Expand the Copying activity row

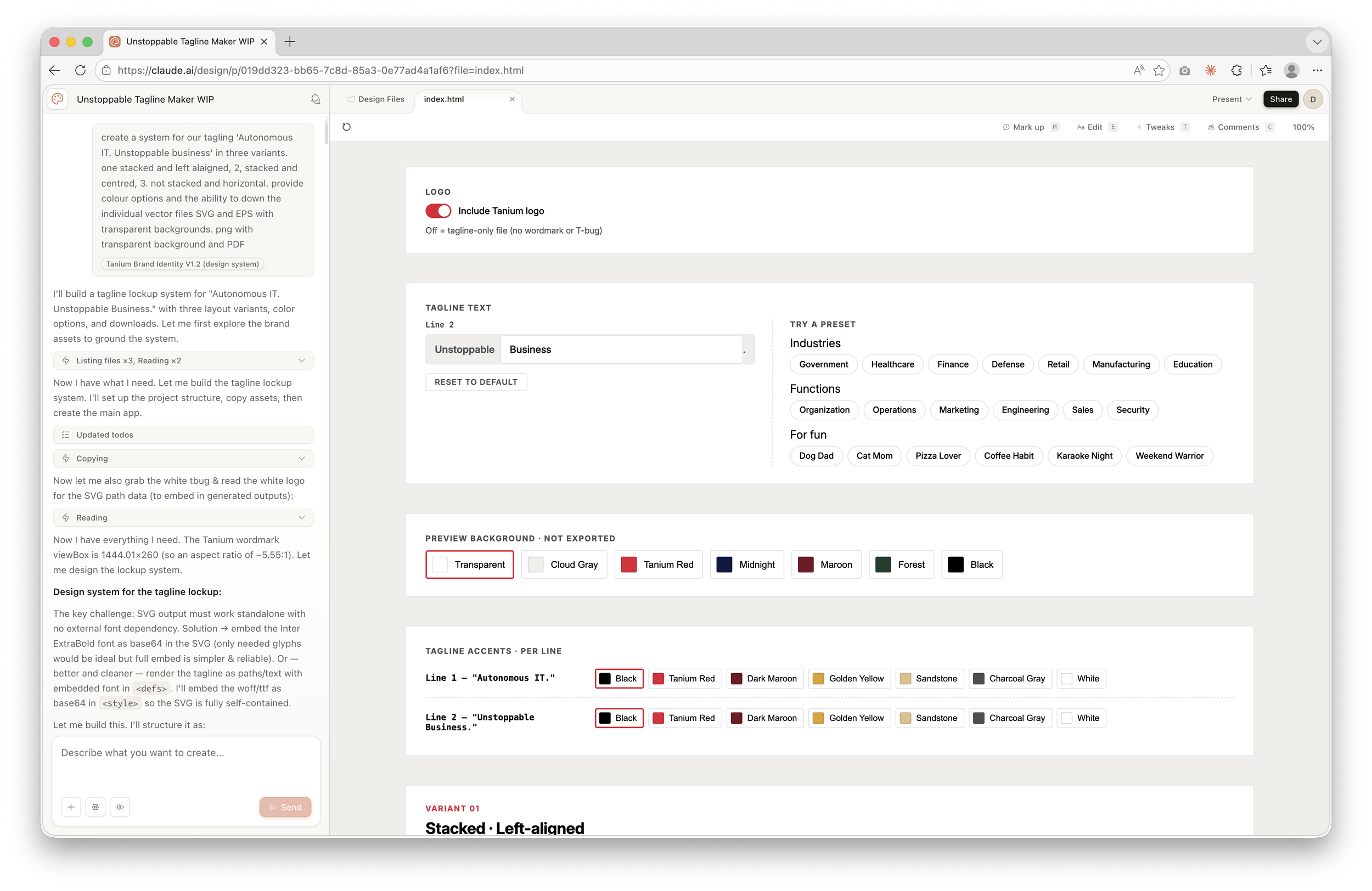pos(183,458)
